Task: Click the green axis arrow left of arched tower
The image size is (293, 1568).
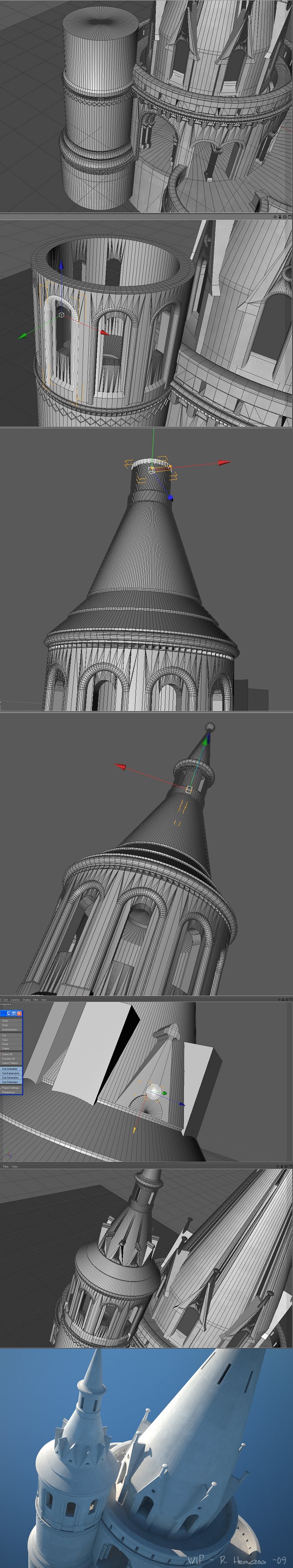Action: coord(22,335)
